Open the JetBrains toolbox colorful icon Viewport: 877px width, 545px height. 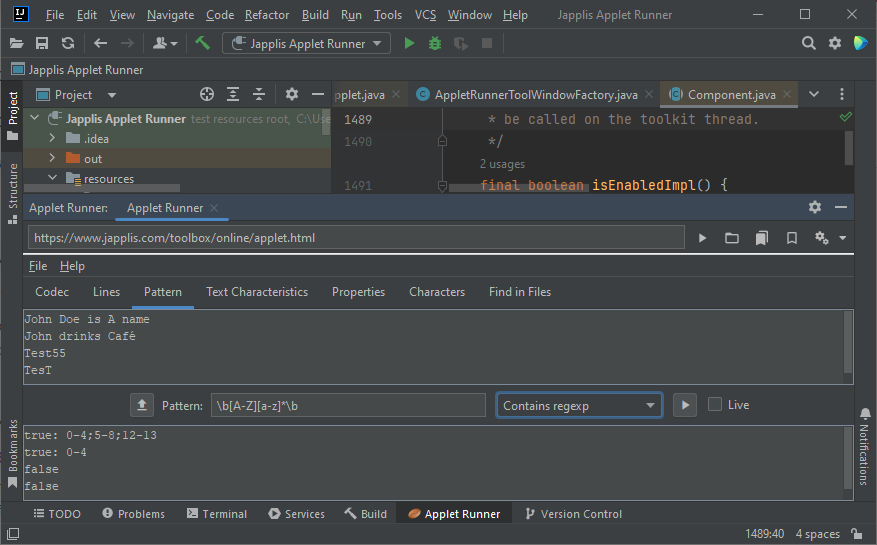click(x=861, y=43)
